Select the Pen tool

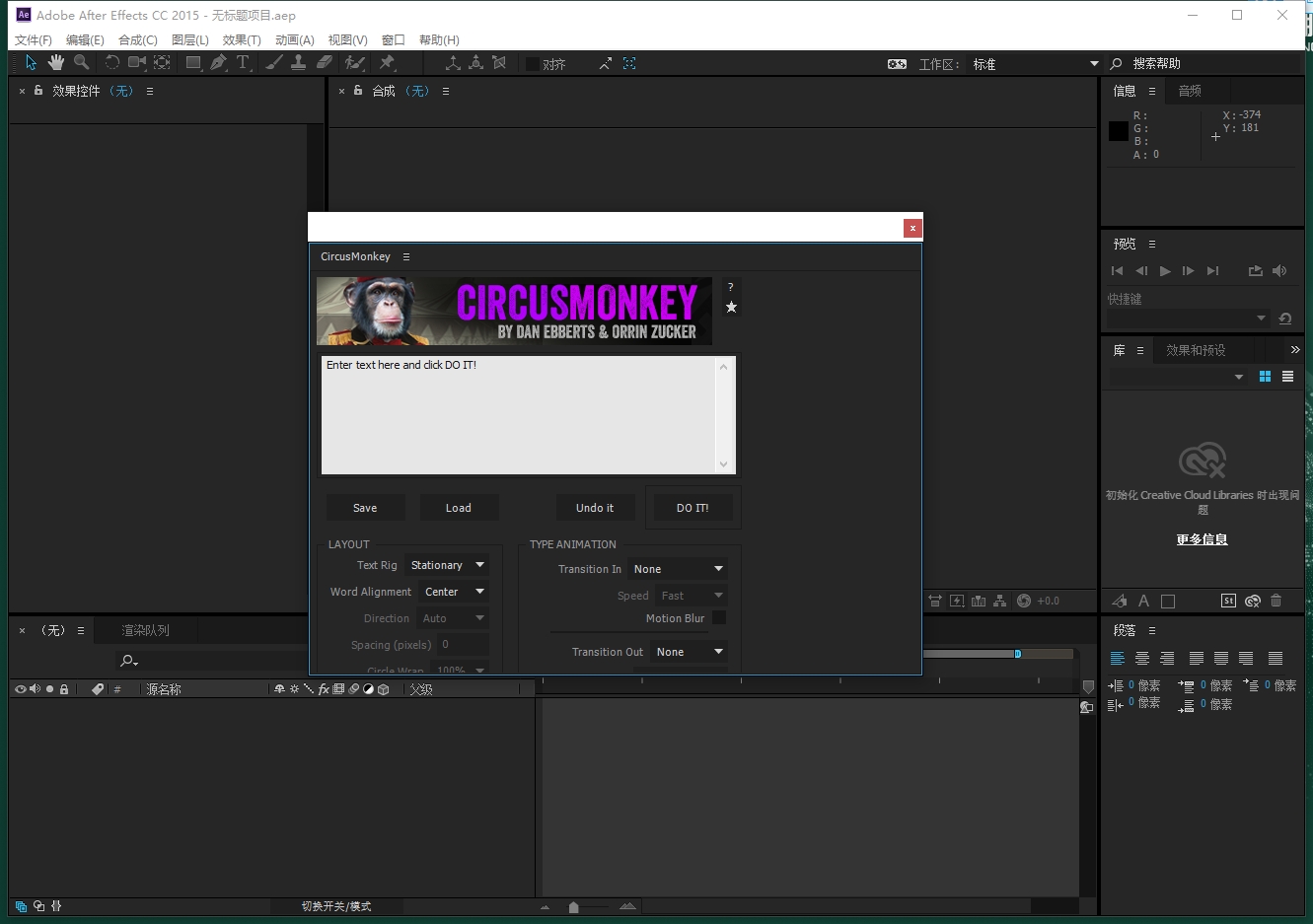[x=218, y=63]
